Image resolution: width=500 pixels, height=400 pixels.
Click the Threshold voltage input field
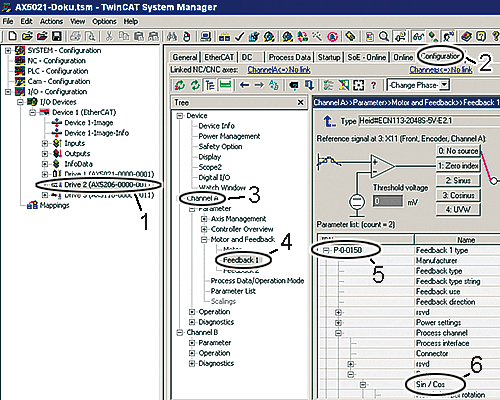click(388, 201)
